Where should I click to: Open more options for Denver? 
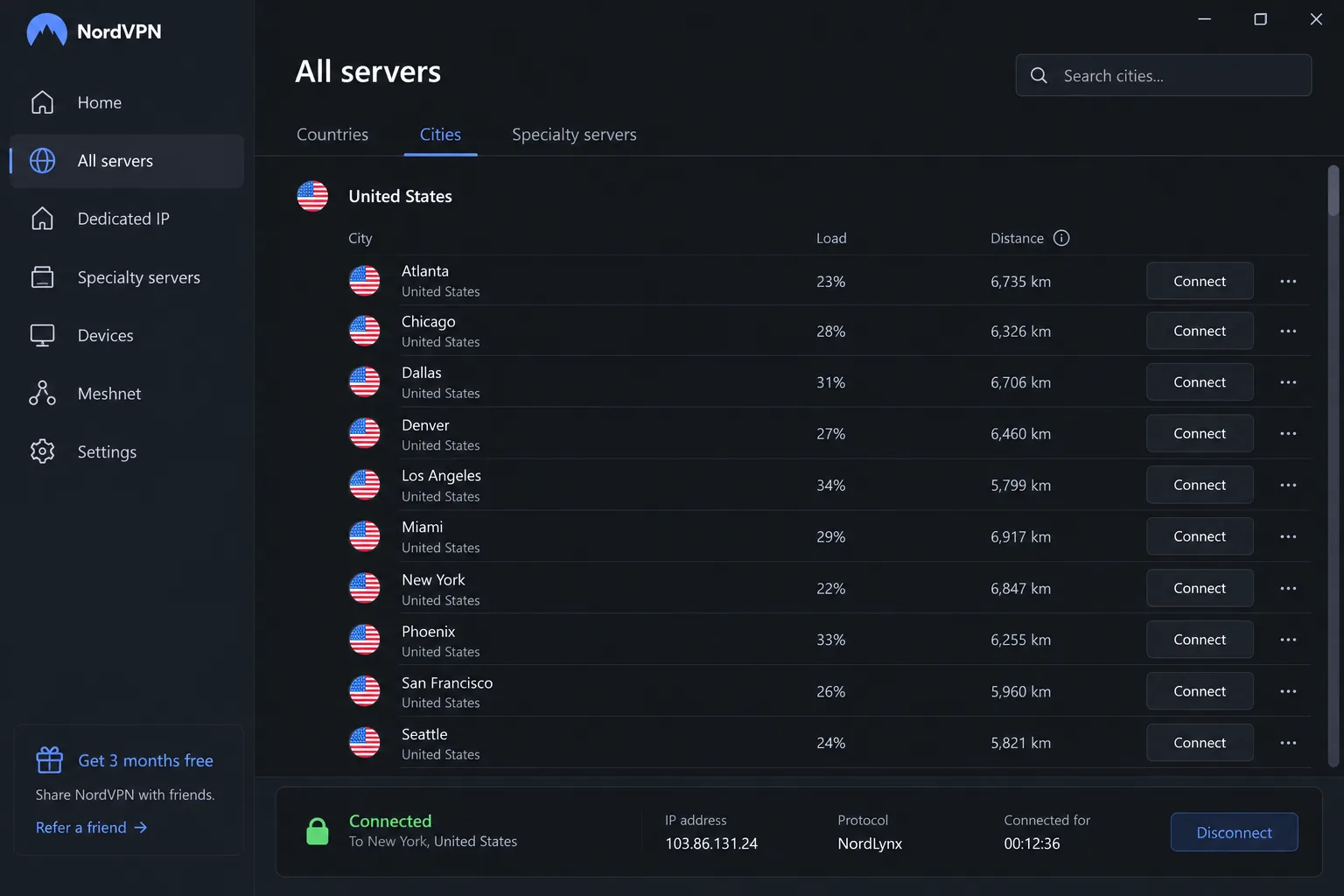point(1288,434)
